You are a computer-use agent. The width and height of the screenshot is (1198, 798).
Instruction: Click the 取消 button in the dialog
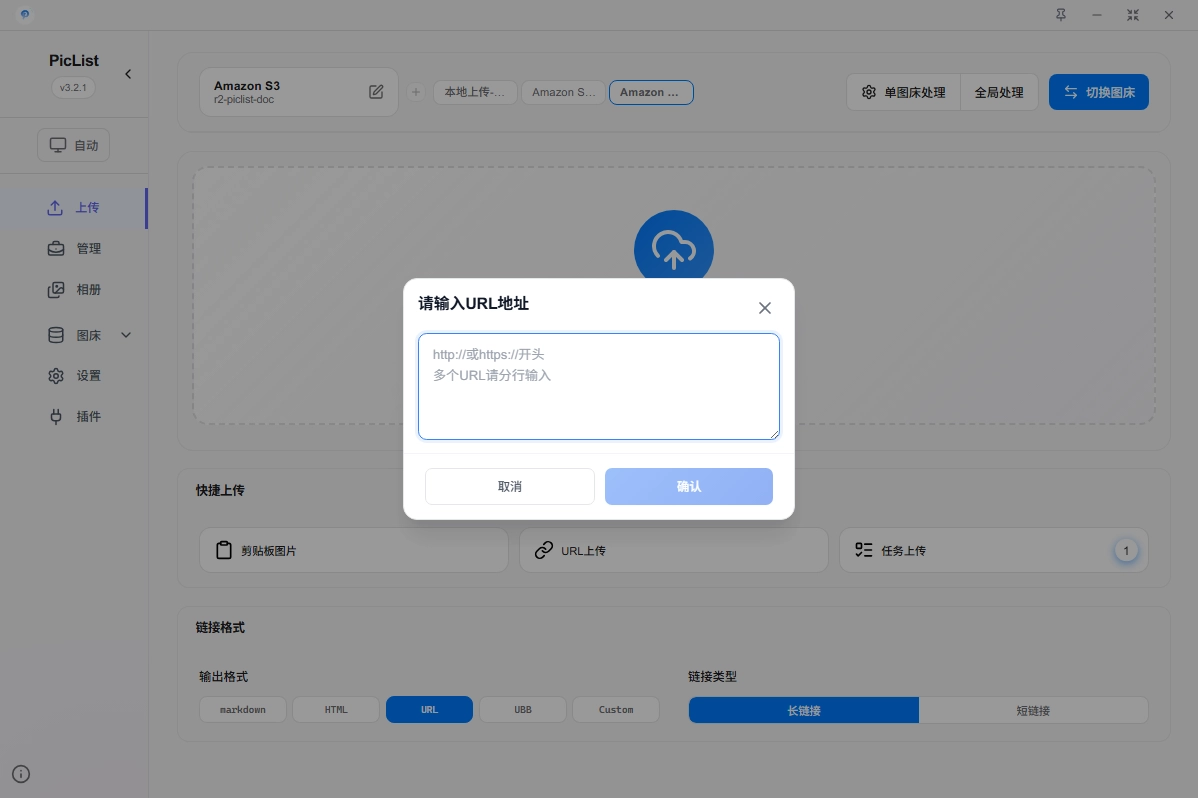[509, 487]
